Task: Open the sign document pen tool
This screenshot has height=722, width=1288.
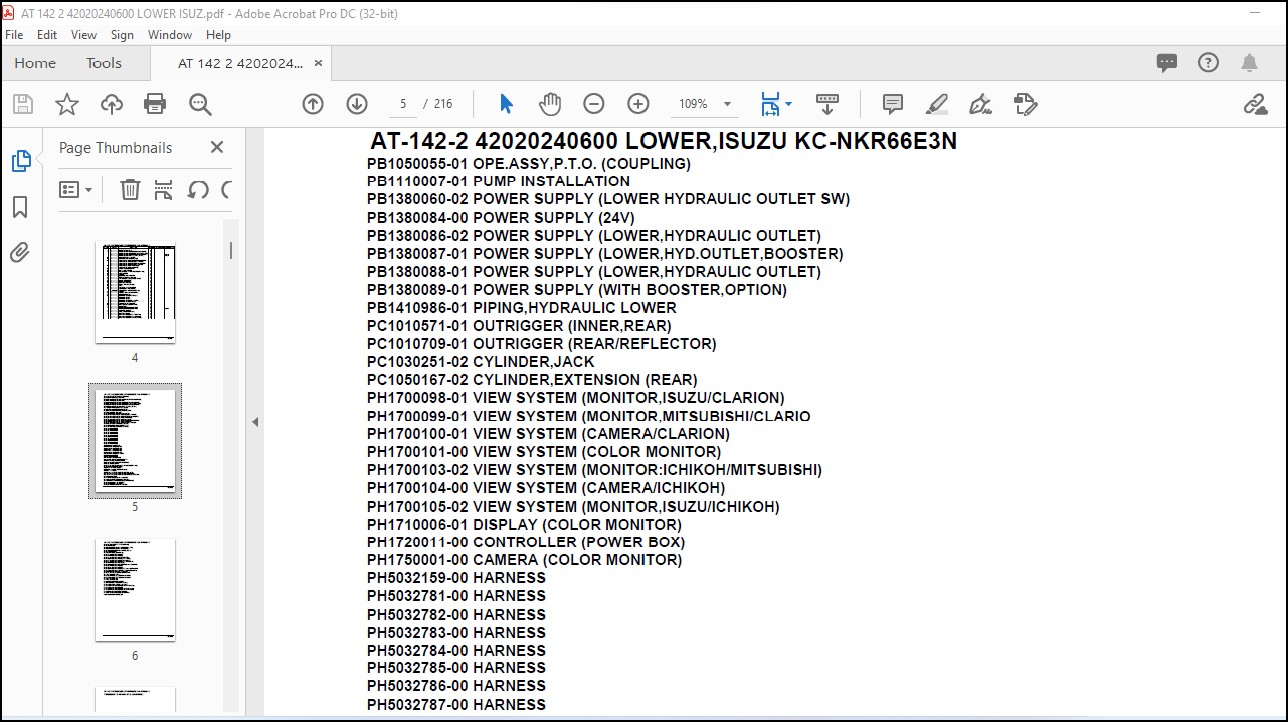Action: [981, 104]
